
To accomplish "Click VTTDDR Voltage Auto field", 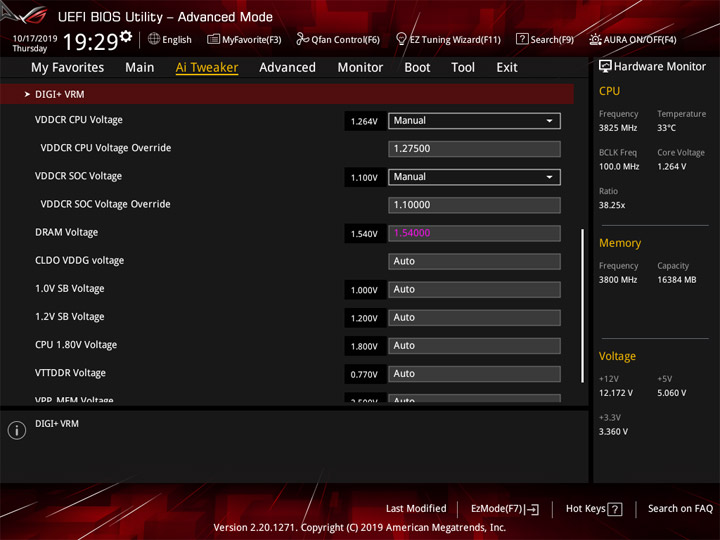I will (474, 374).
